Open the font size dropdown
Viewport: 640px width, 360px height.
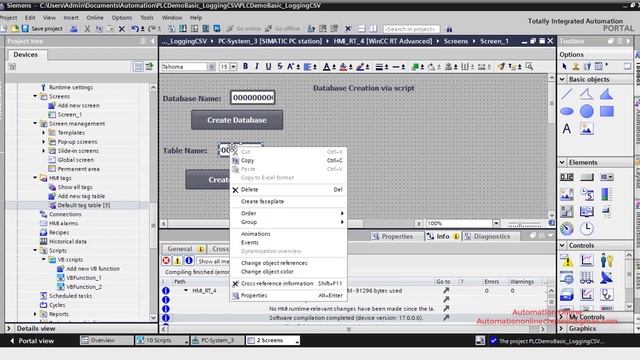(233, 67)
